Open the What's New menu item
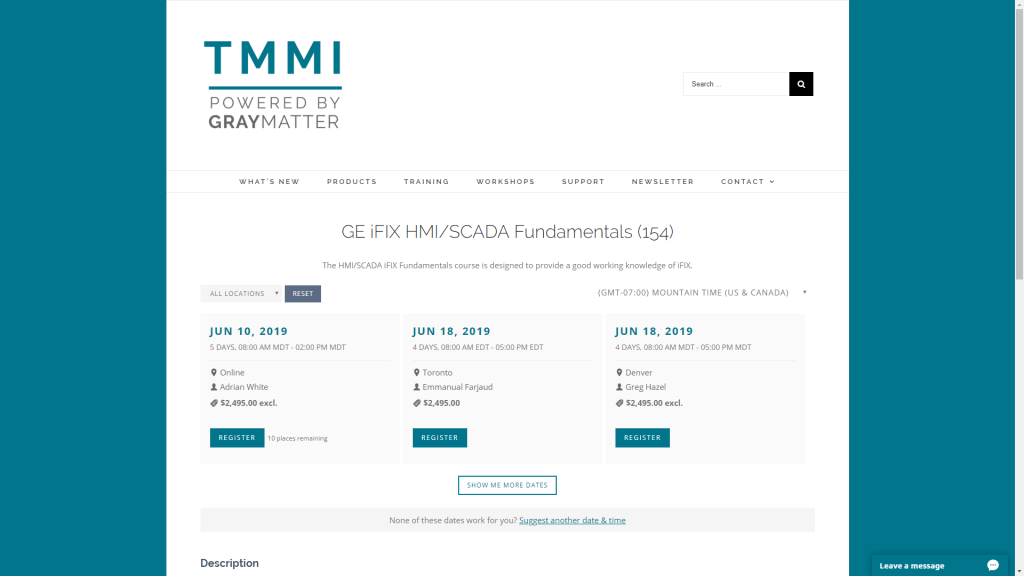1024x576 pixels. (x=269, y=182)
